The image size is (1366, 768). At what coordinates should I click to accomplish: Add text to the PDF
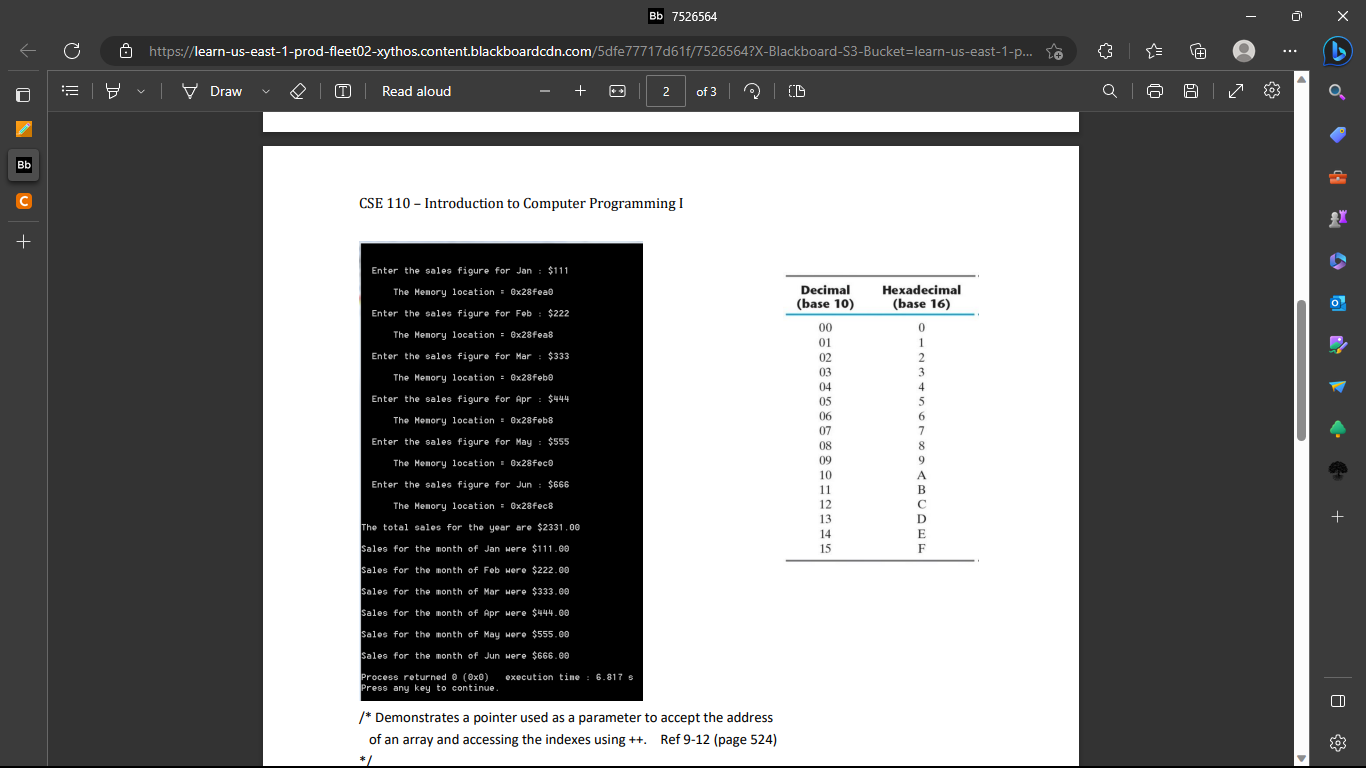pyautogui.click(x=343, y=91)
